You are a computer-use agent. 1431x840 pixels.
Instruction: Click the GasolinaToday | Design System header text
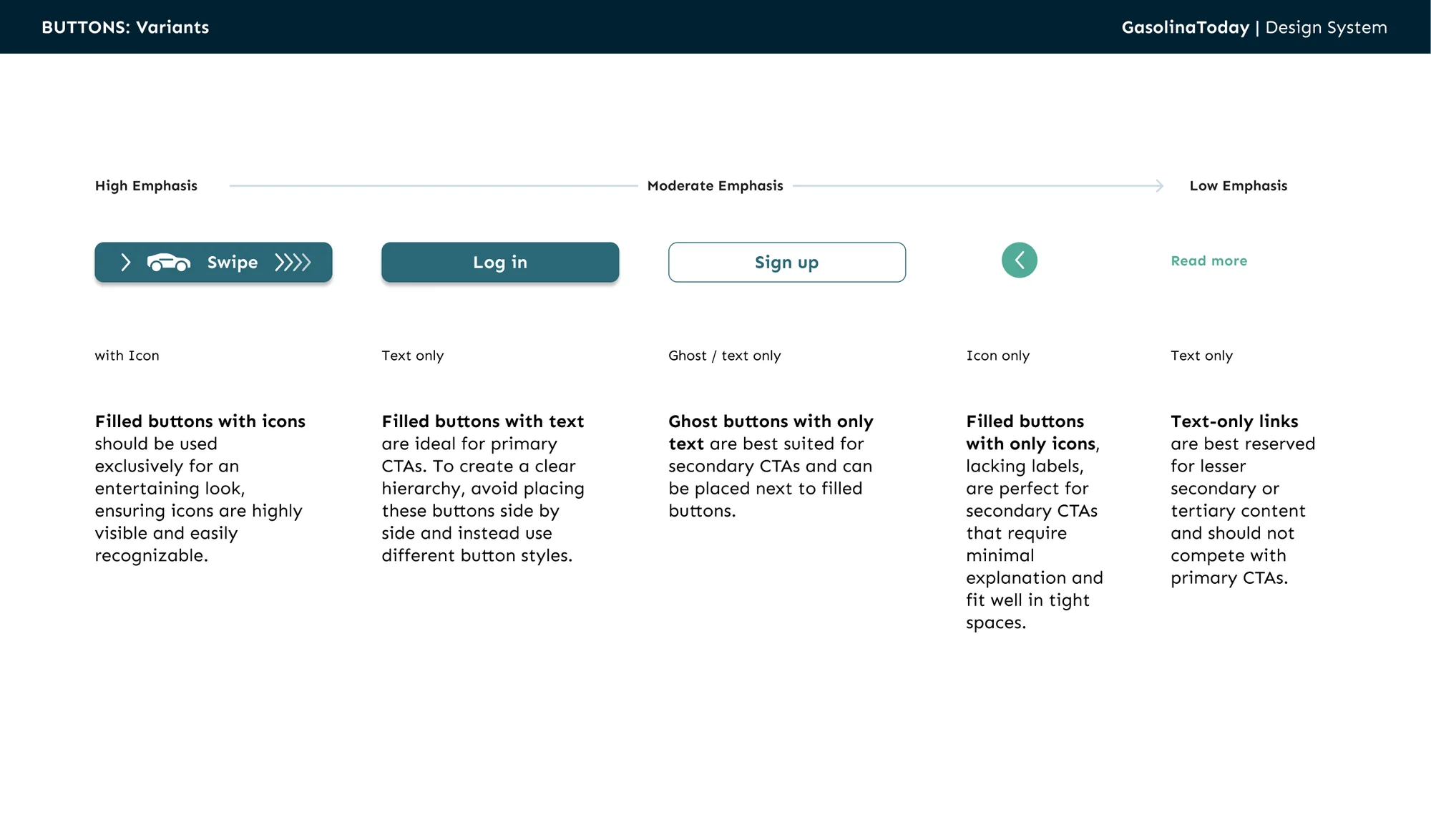point(1254,27)
